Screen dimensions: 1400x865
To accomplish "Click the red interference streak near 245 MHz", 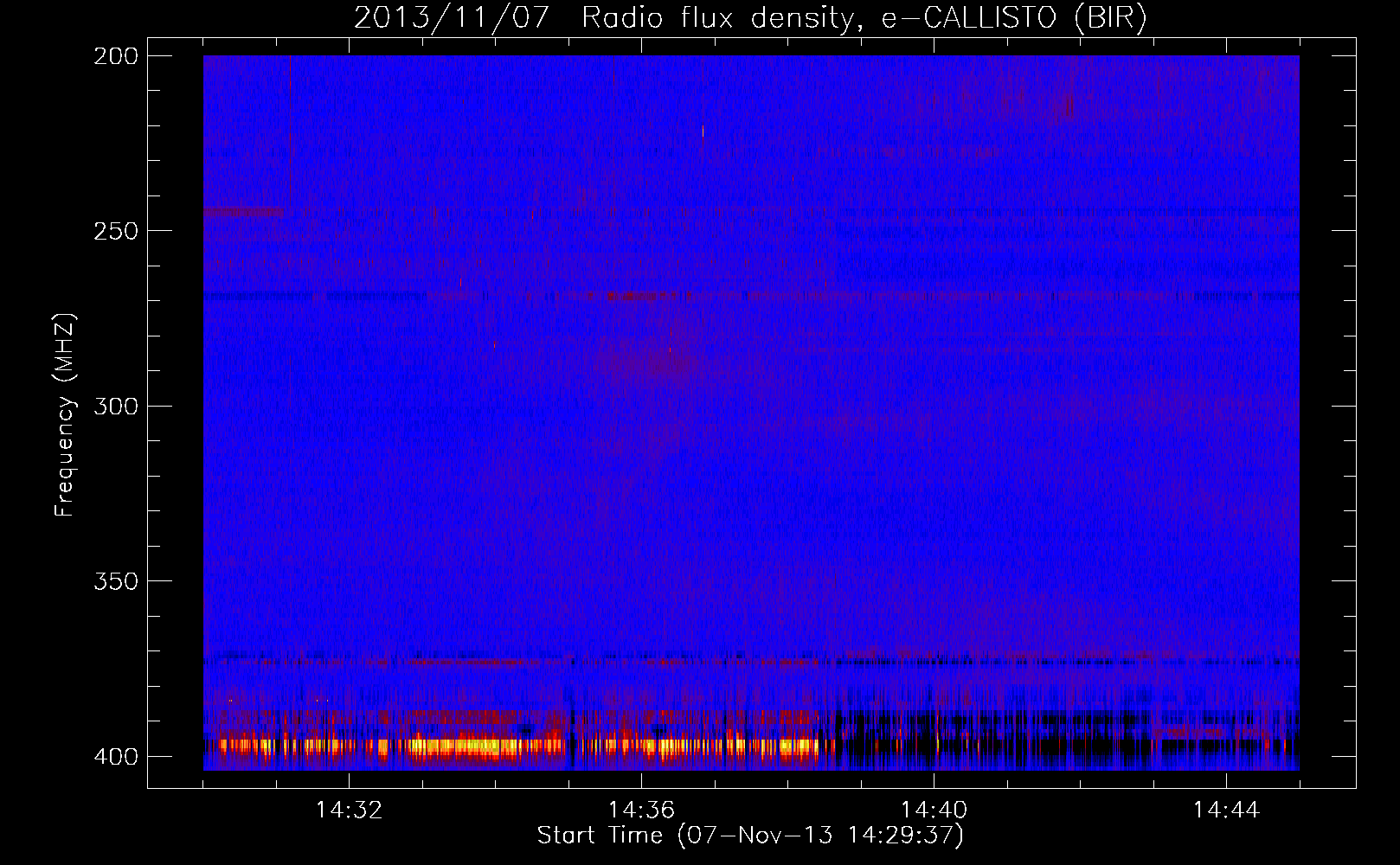I will pyautogui.click(x=243, y=211).
